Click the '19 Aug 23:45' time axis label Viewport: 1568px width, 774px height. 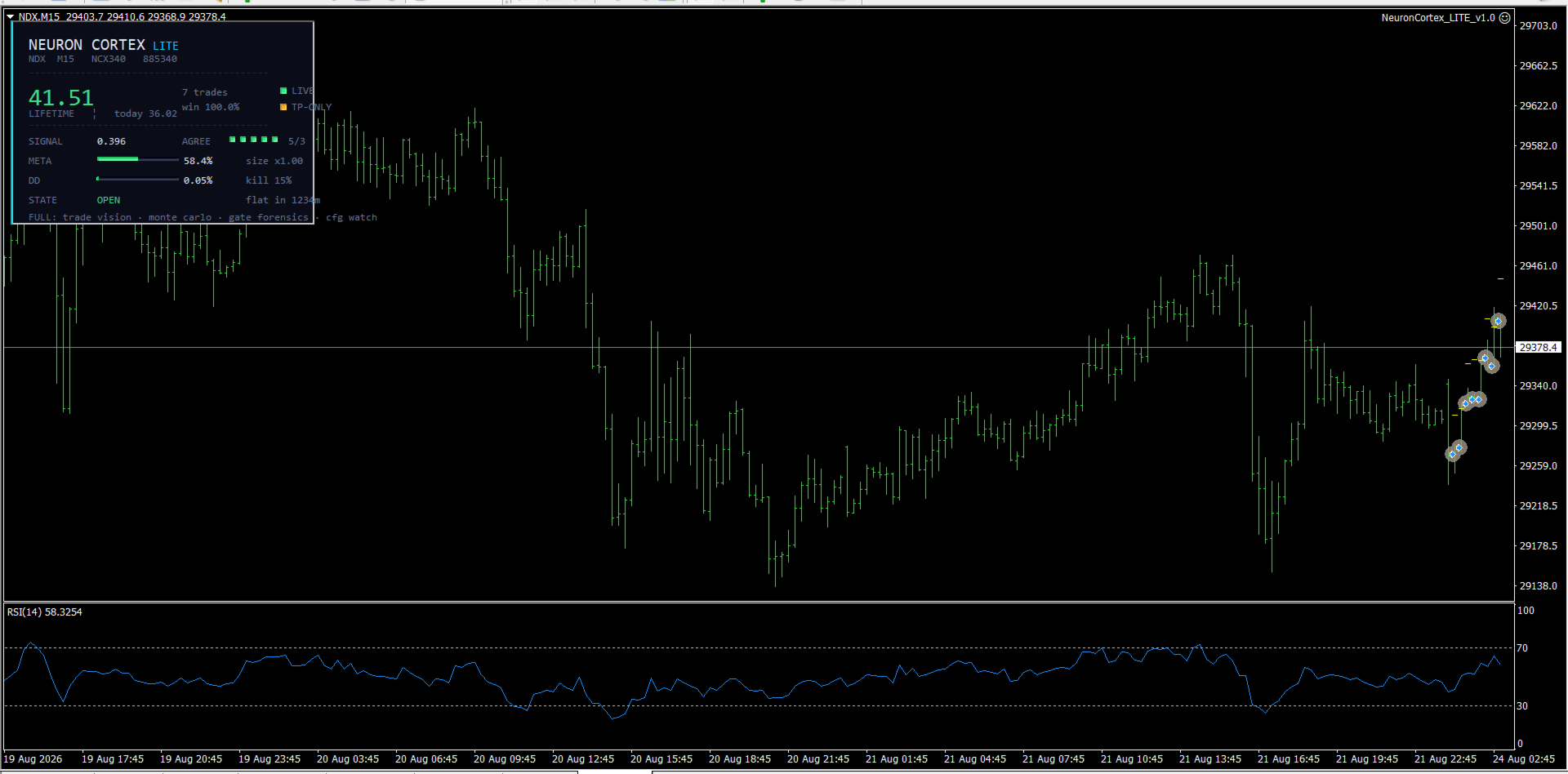coord(269,758)
